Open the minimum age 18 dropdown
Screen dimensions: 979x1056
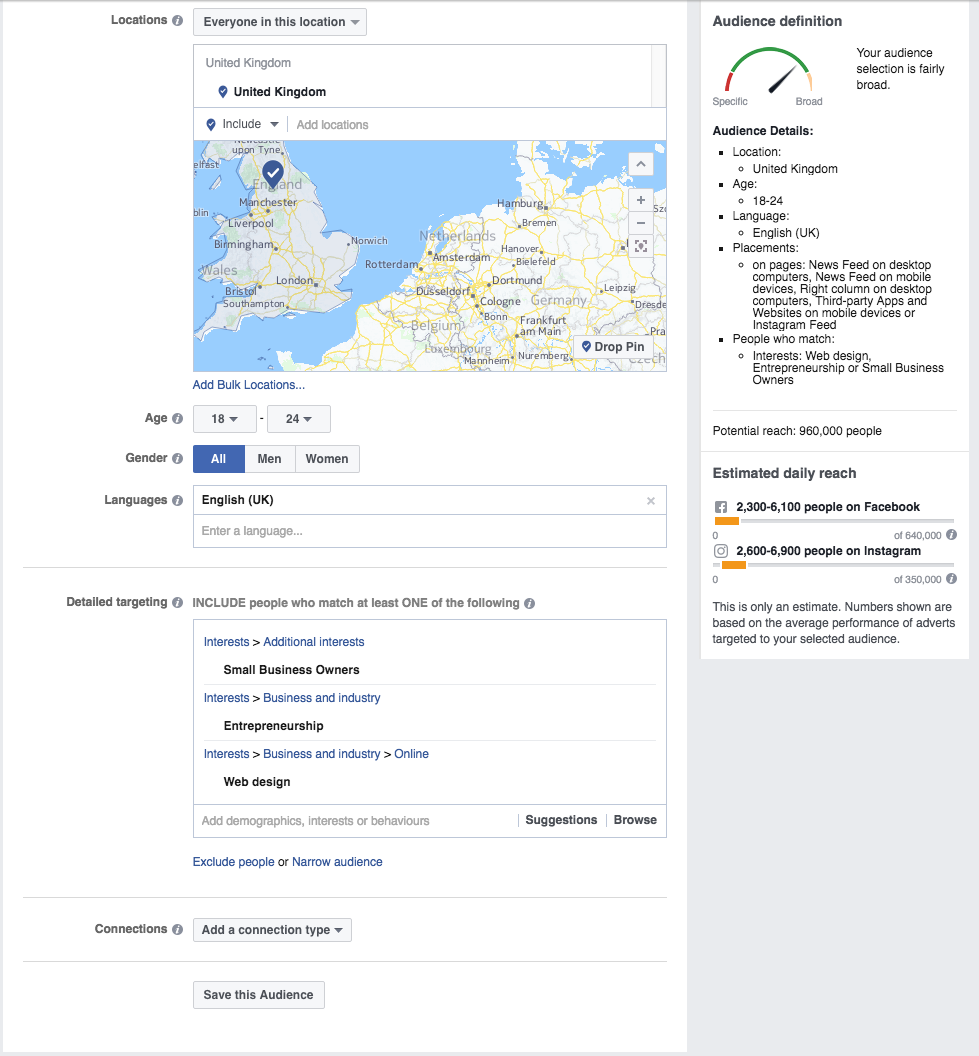[x=223, y=419]
